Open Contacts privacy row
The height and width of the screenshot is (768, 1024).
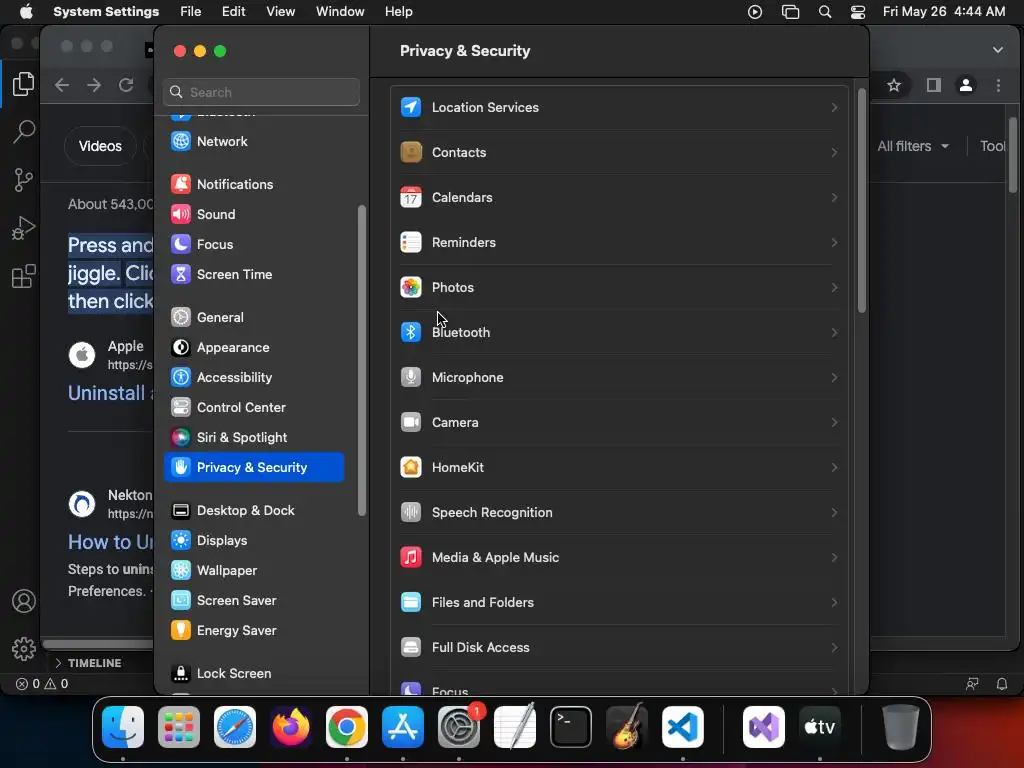619,152
